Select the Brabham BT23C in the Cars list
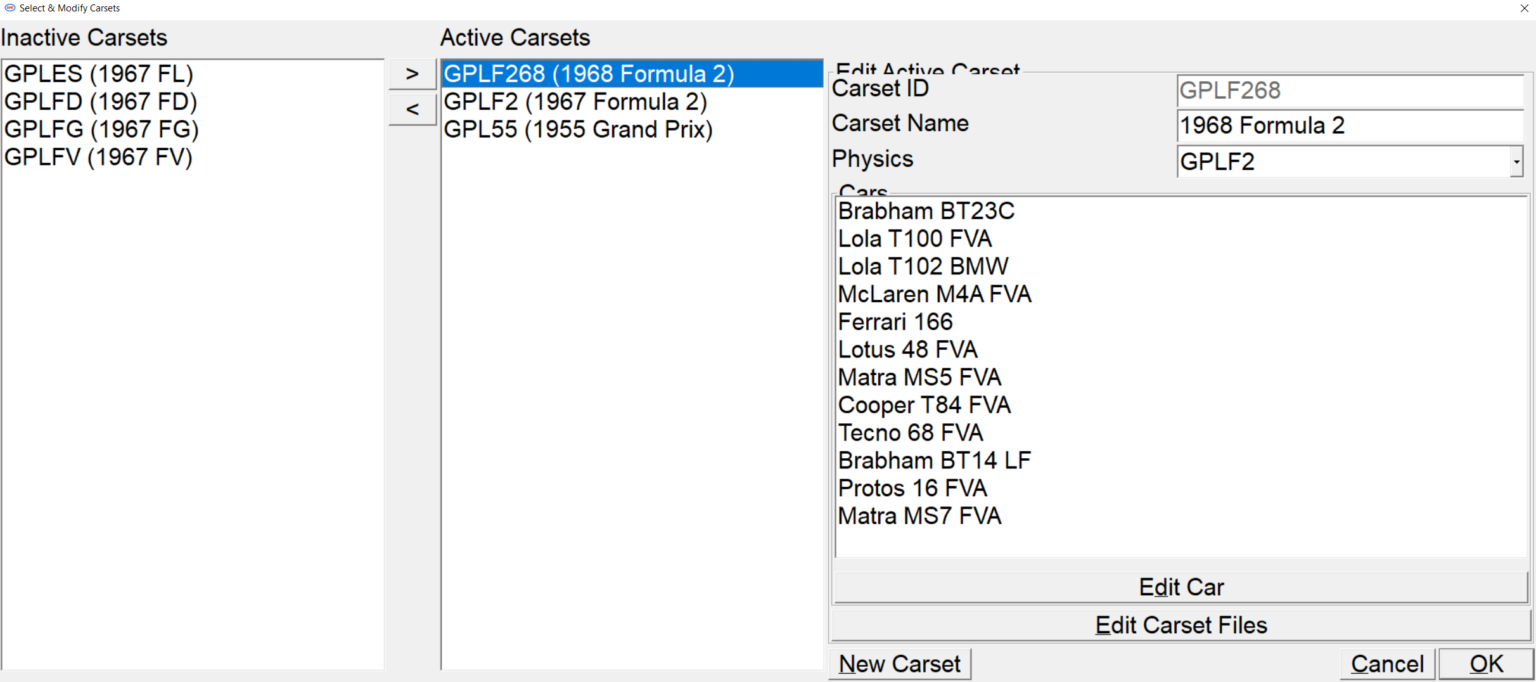Viewport: 1536px width, 682px height. pyautogui.click(x=926, y=211)
